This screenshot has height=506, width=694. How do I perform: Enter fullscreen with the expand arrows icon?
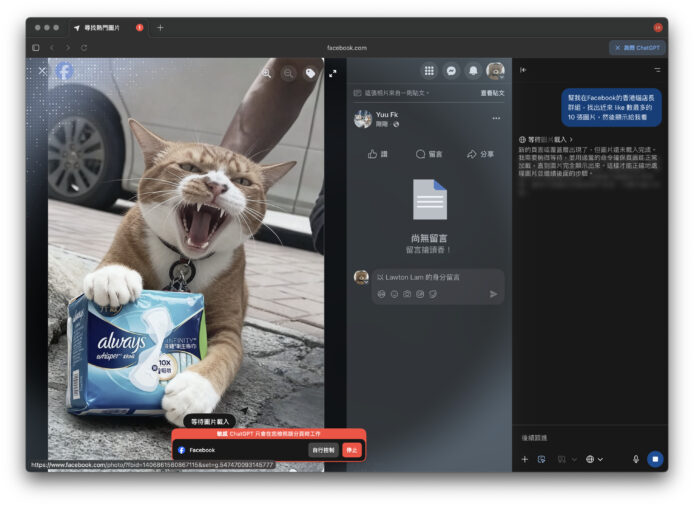pyautogui.click(x=333, y=73)
